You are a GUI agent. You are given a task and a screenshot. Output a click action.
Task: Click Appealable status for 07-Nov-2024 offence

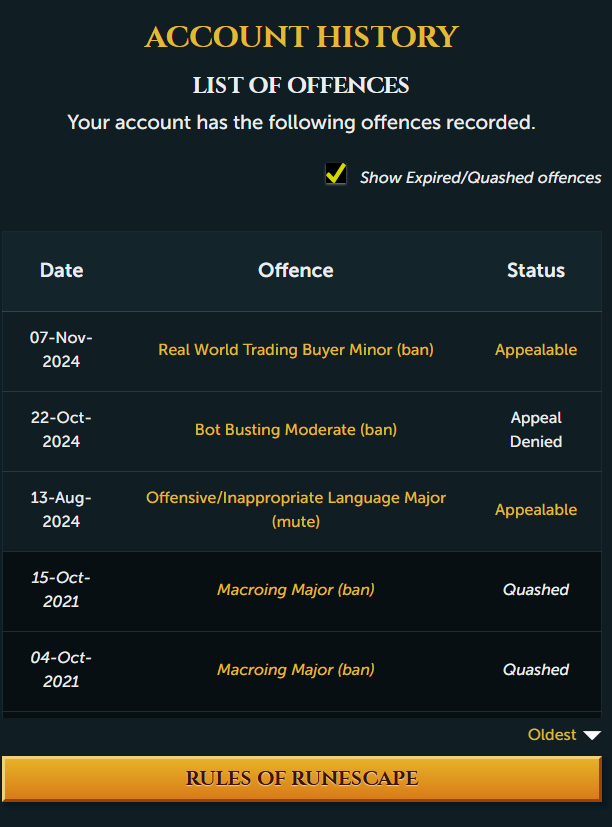[536, 350]
